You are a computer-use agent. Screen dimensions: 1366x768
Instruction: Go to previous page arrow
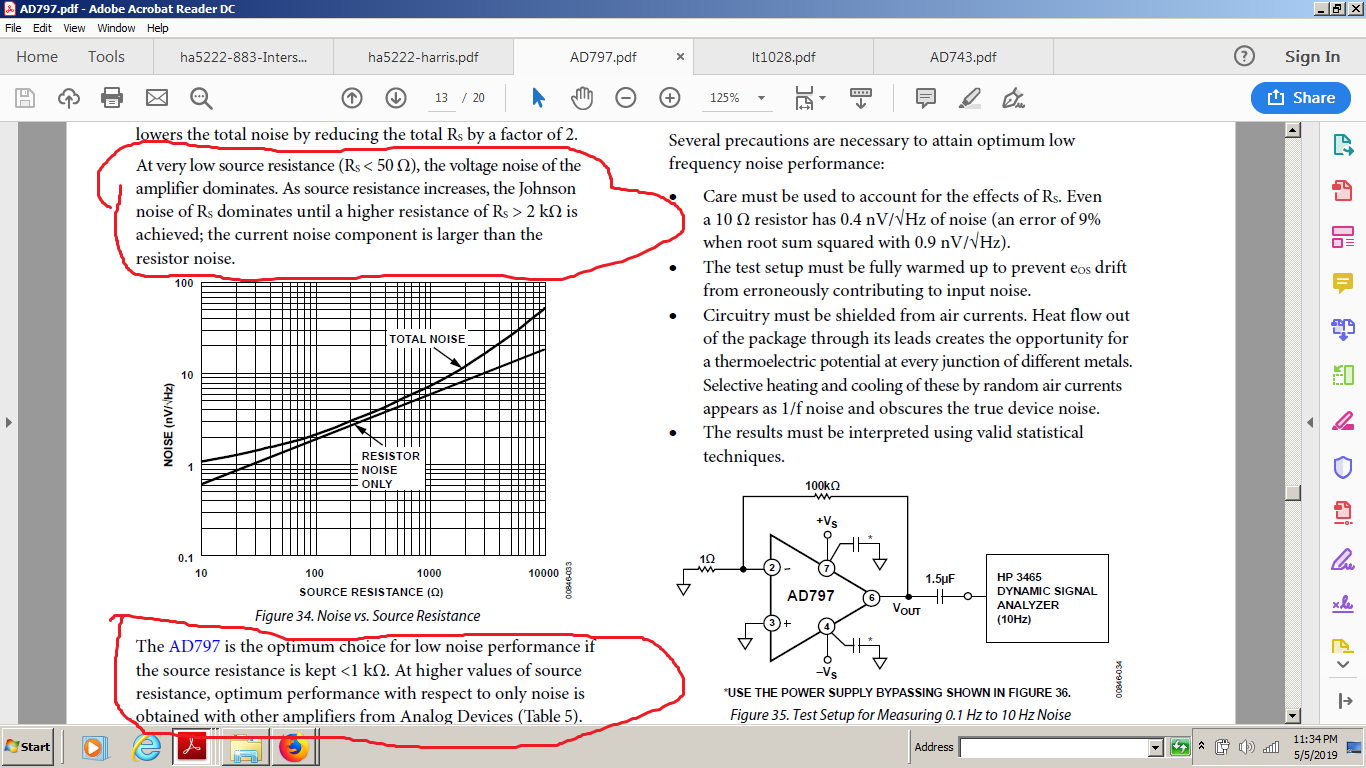pyautogui.click(x=351, y=98)
